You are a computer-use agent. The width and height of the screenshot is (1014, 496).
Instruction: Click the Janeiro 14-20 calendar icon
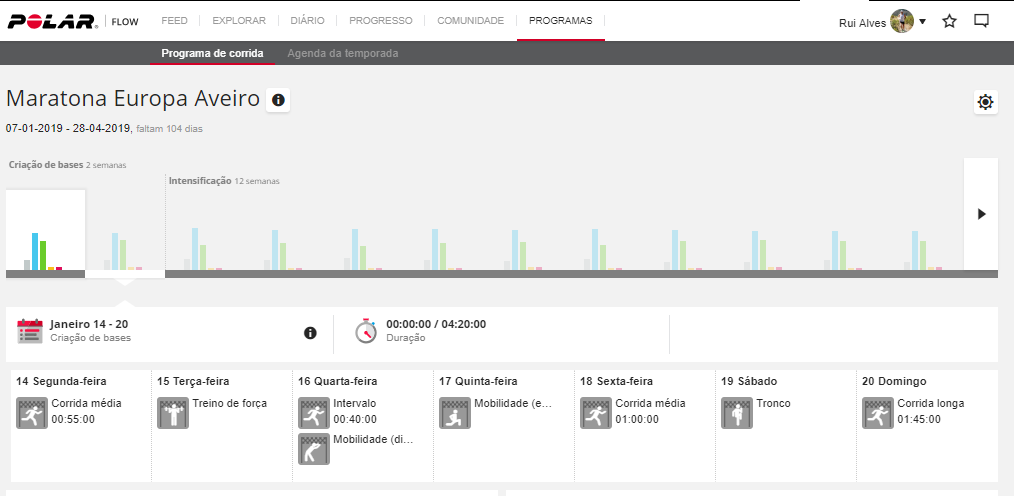tap(31, 331)
